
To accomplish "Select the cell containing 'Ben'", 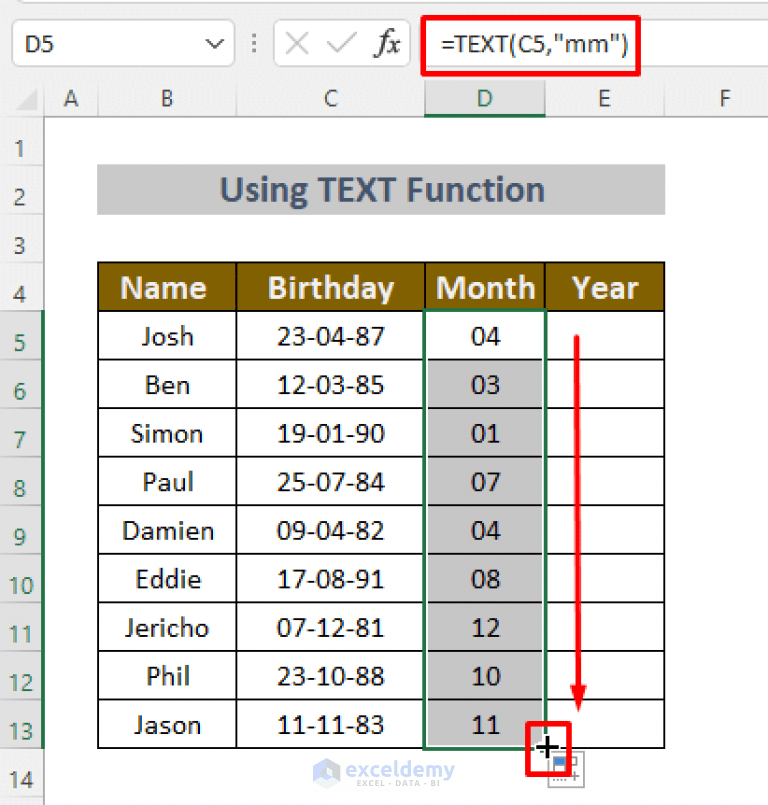I will [167, 385].
